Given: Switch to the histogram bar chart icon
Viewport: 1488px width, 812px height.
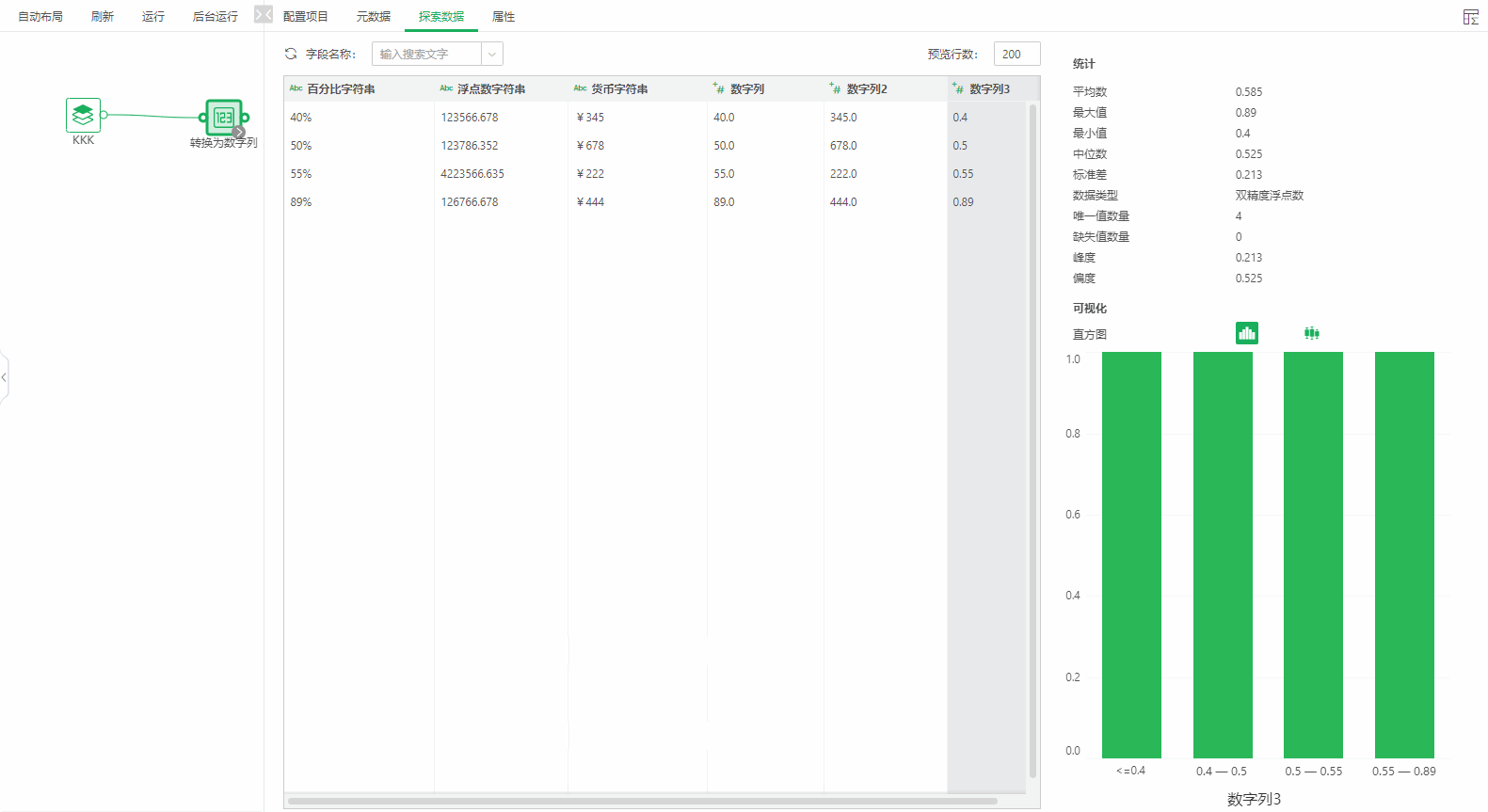Looking at the screenshot, I should [1246, 333].
